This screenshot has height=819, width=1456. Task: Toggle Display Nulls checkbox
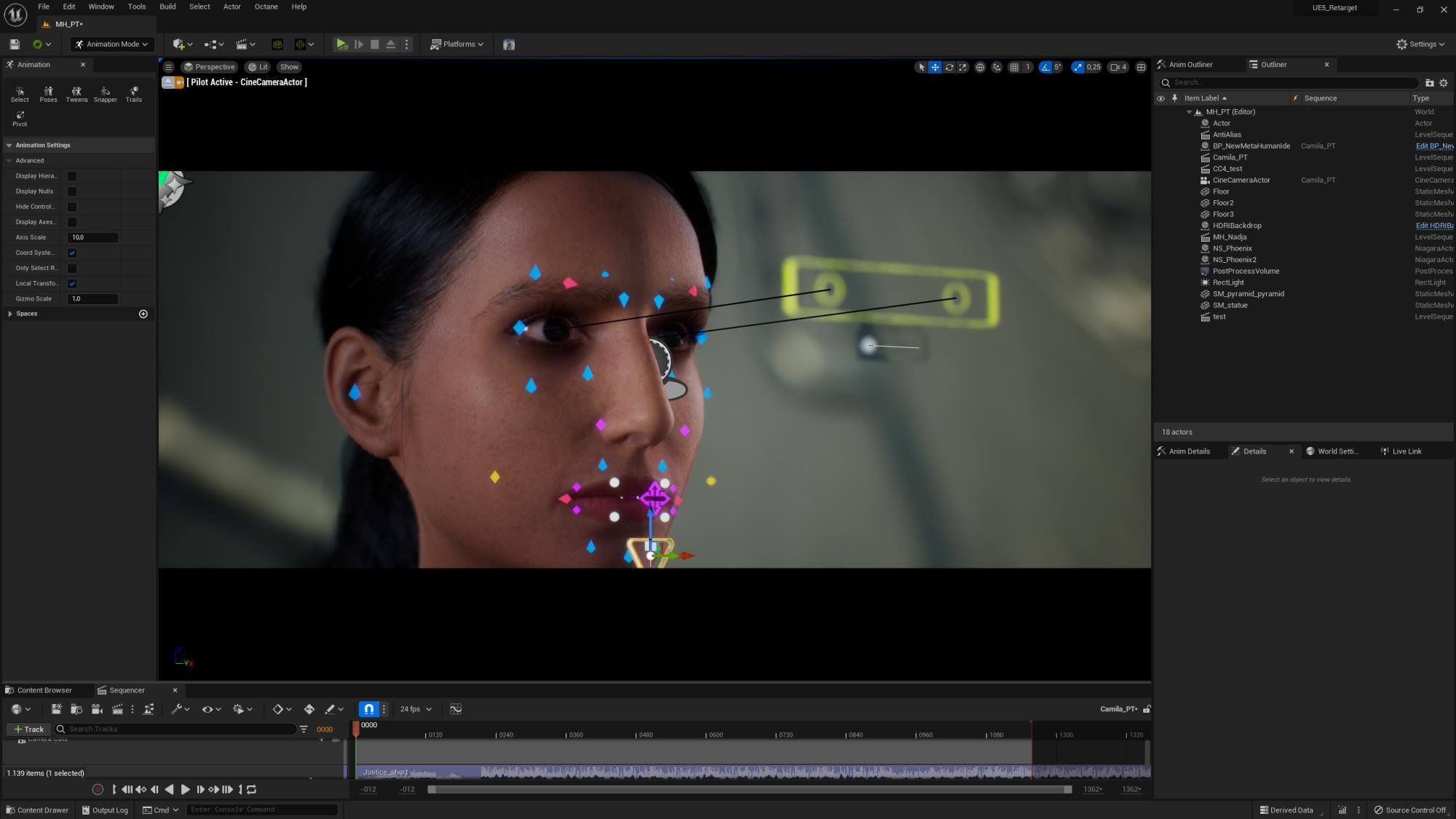click(x=72, y=191)
